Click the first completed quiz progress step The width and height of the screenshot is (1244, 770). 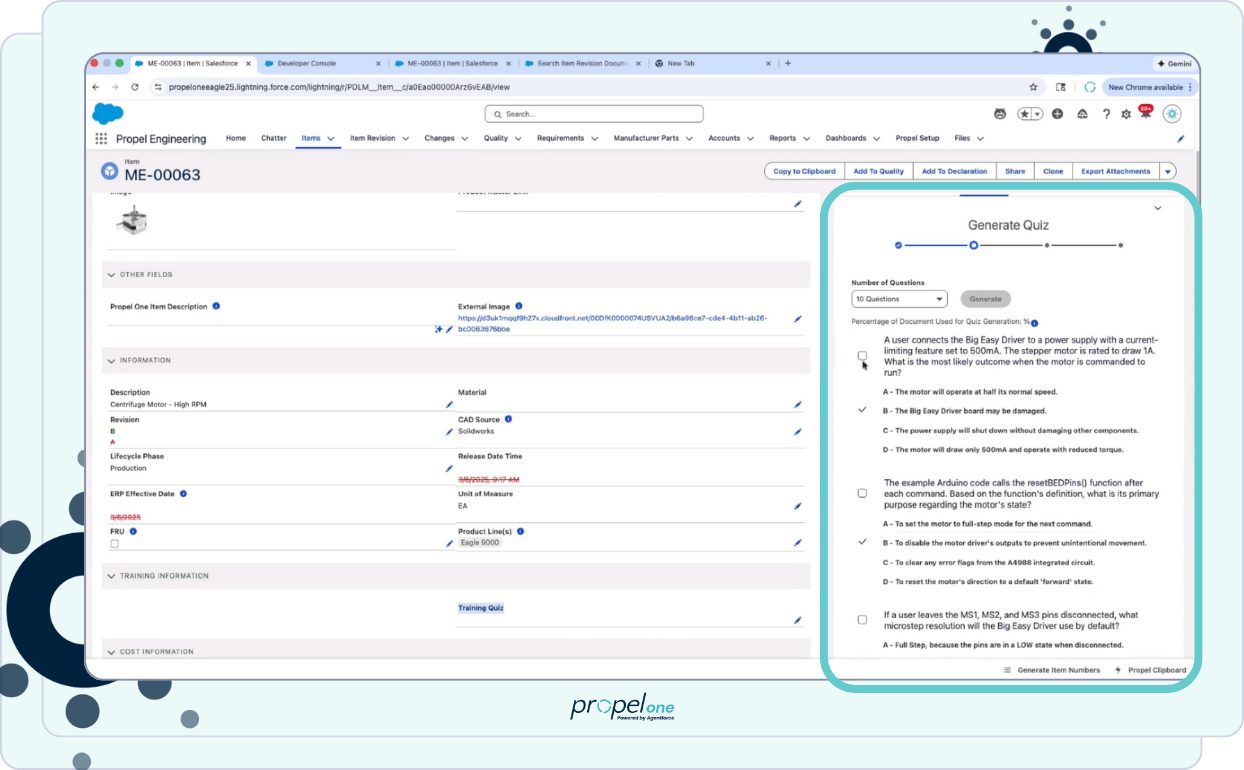(x=898, y=245)
